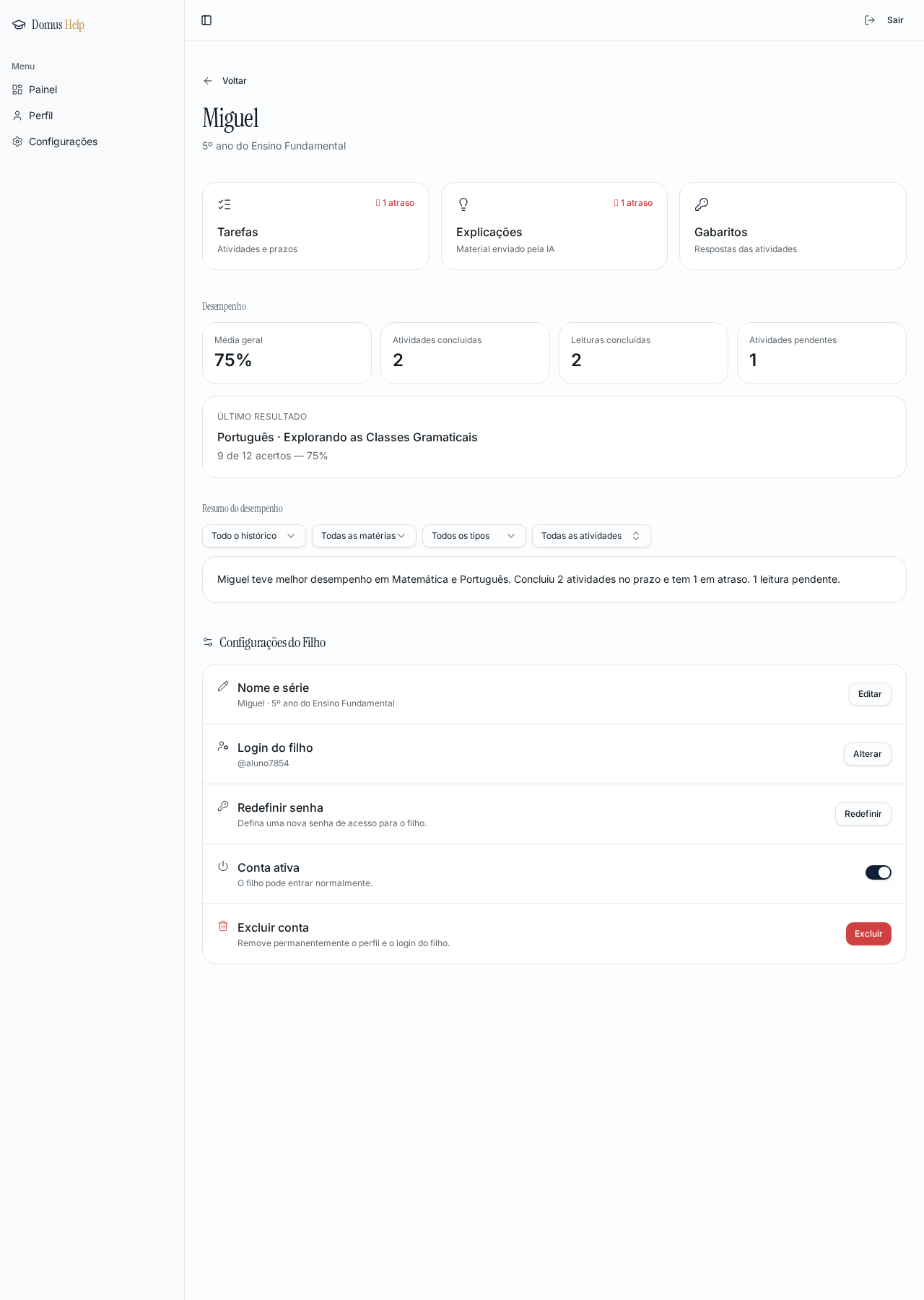The image size is (924, 1300).
Task: Click the user icon next to Login do filho
Action: tap(223, 746)
